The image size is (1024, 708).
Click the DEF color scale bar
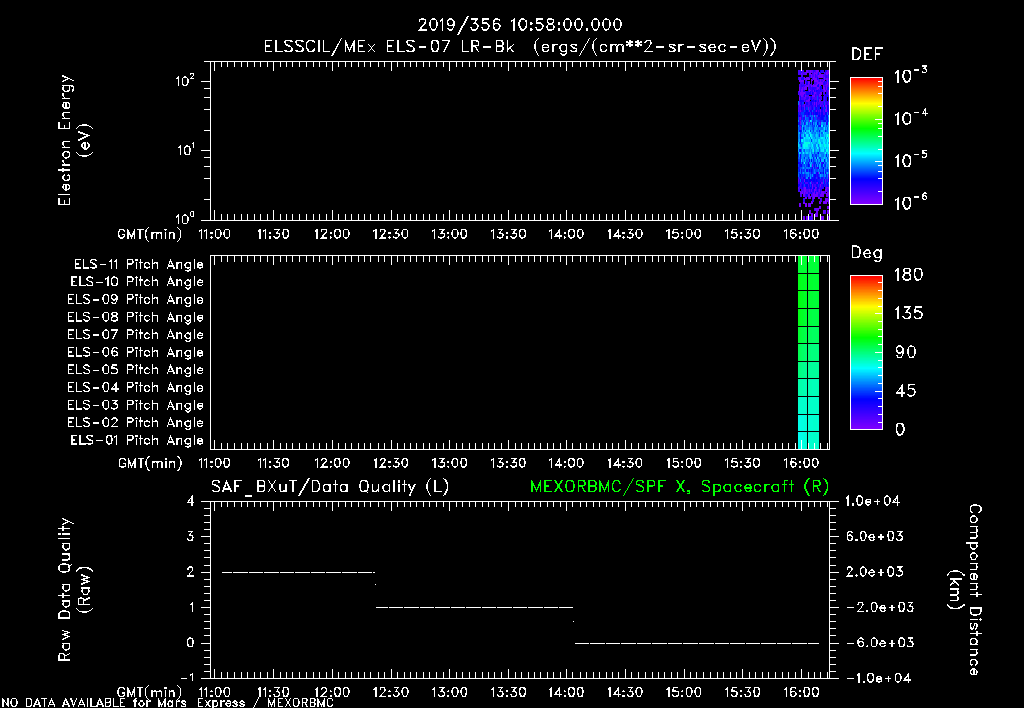pos(866,140)
